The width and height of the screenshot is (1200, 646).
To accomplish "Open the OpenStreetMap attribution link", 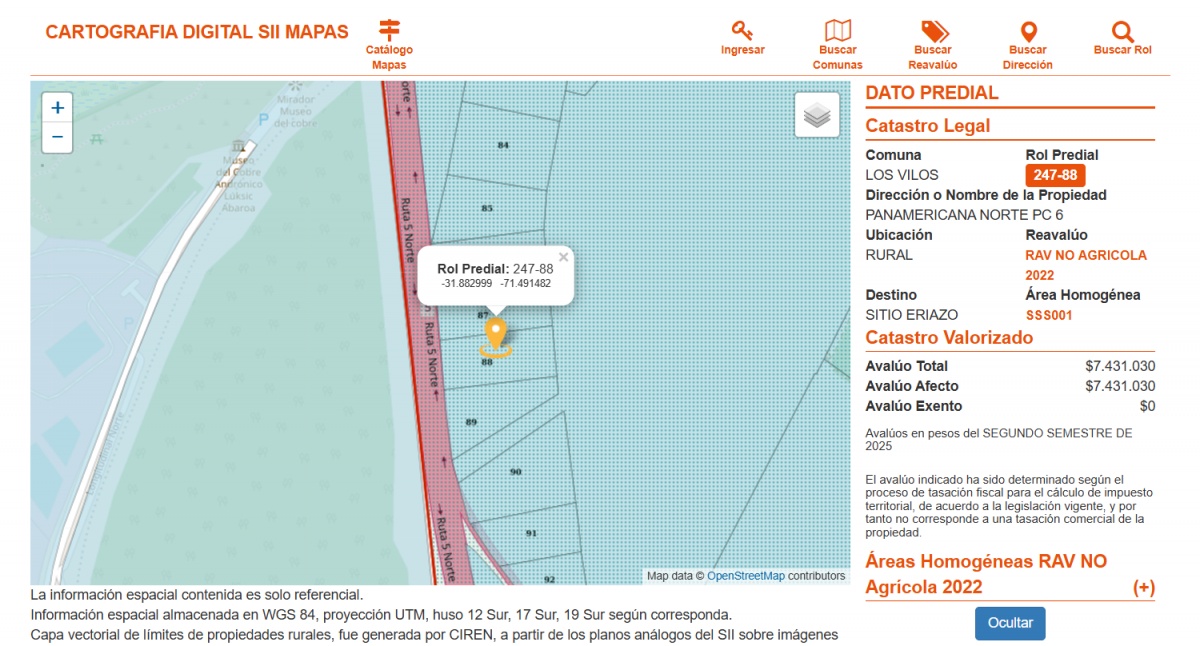I will pyautogui.click(x=745, y=576).
